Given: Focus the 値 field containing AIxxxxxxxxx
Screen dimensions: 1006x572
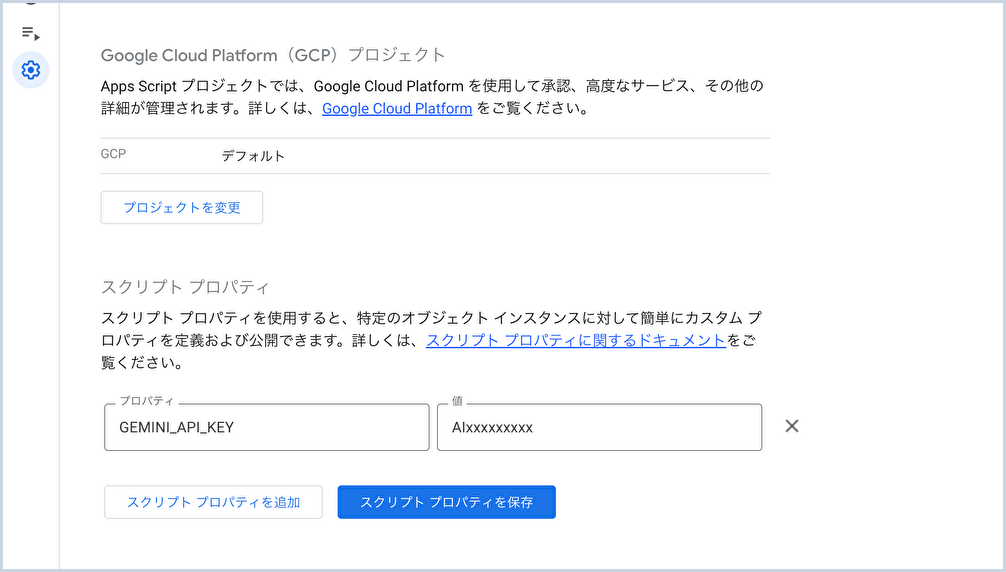Looking at the screenshot, I should click(599, 427).
